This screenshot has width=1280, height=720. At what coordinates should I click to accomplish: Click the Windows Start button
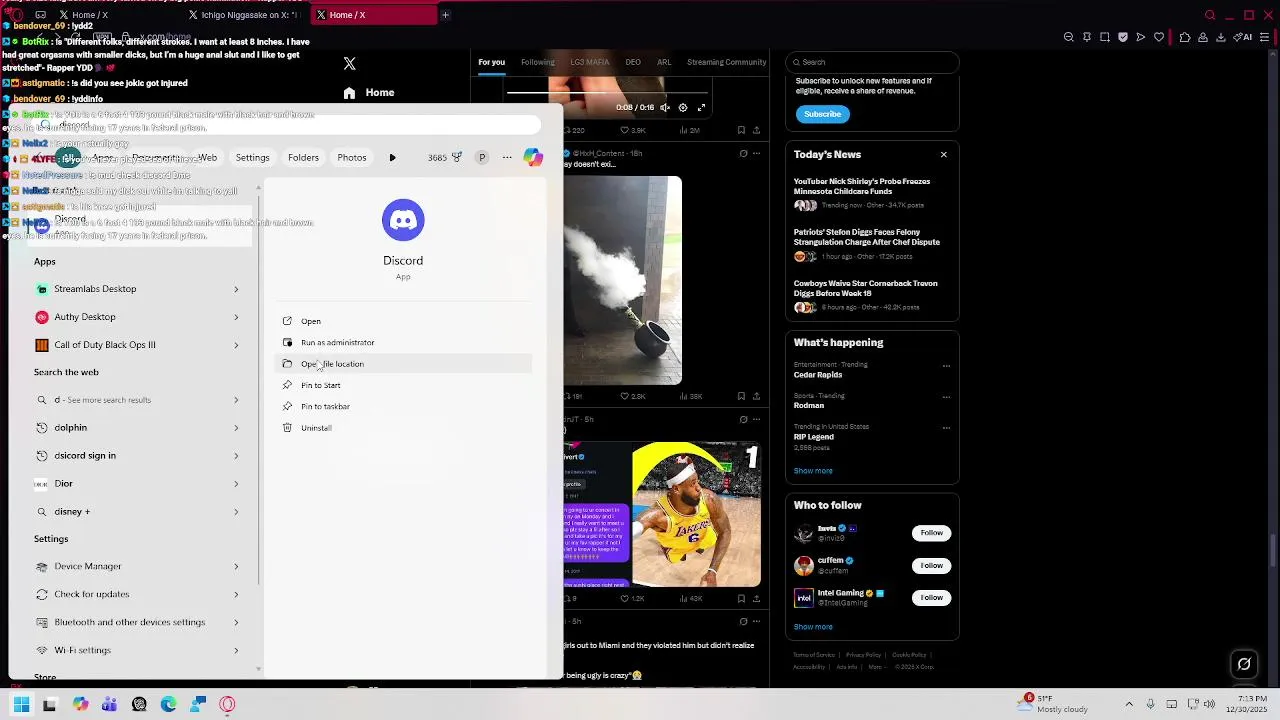tap(21, 704)
